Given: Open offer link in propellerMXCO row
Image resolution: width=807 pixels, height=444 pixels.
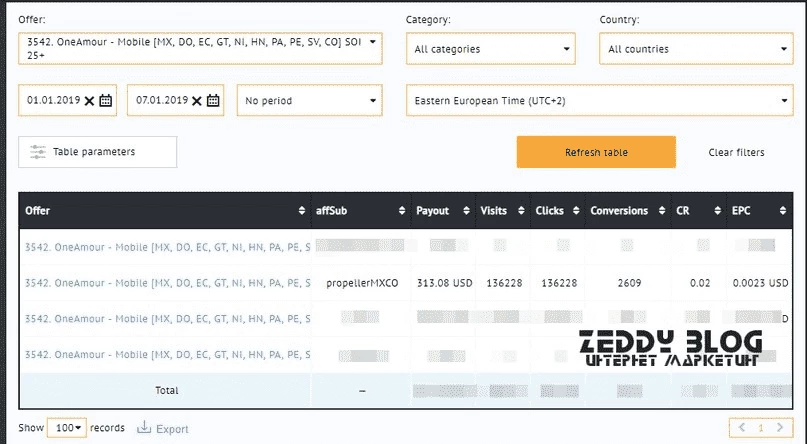Looking at the screenshot, I should coord(167,283).
